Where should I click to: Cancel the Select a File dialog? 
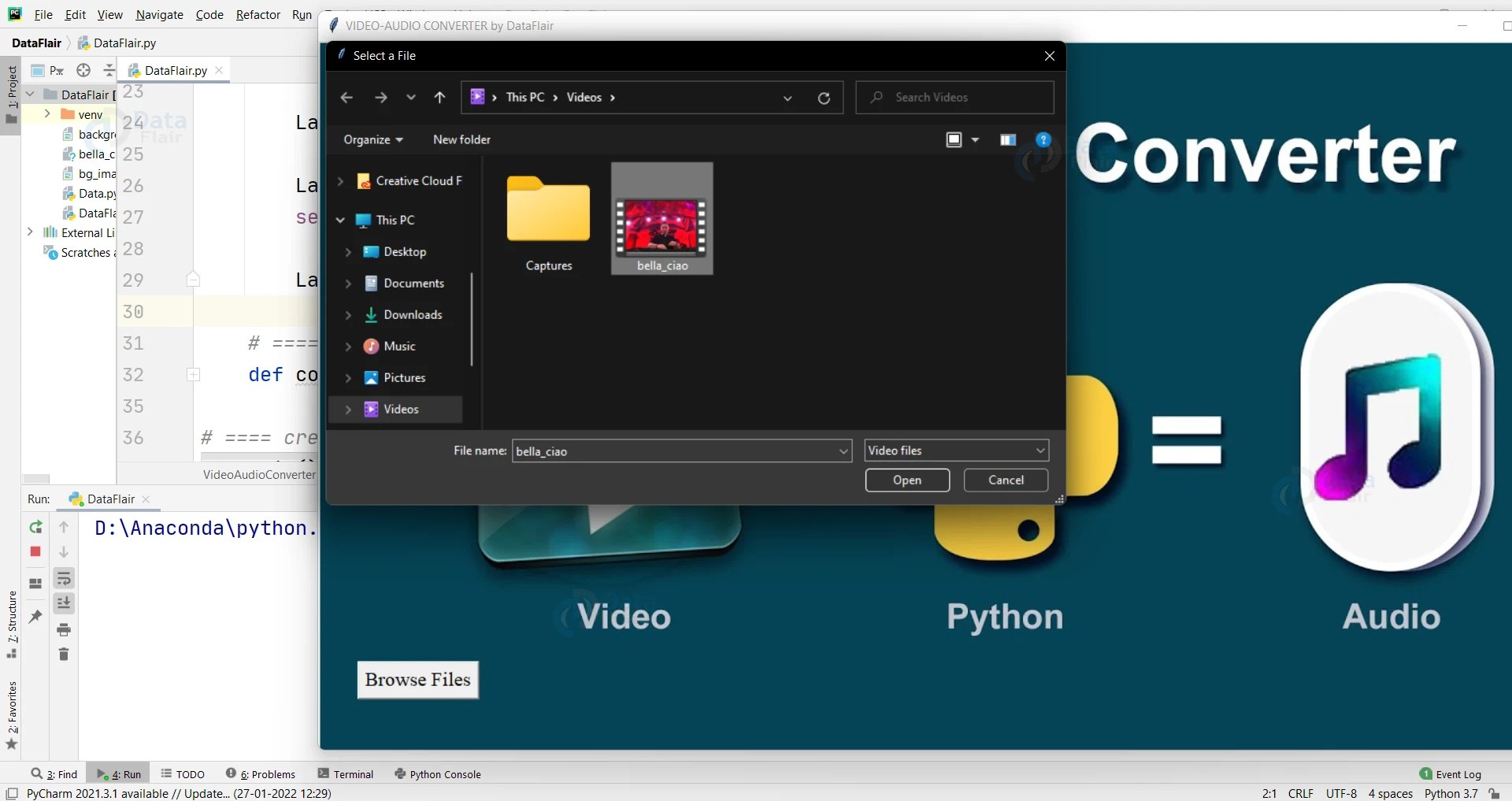click(x=1006, y=480)
